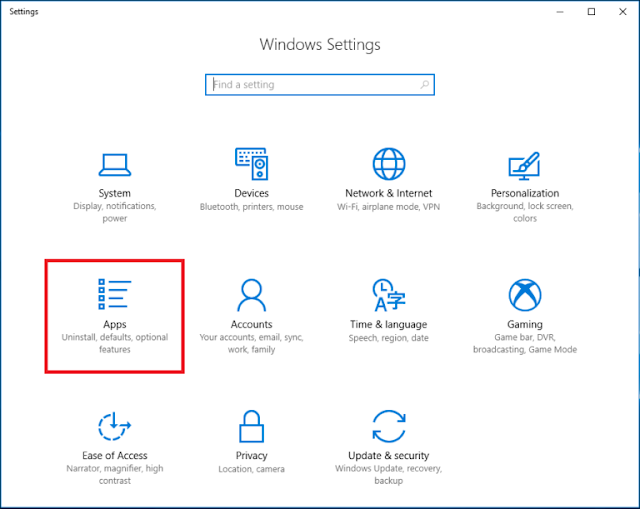640x509 pixels.
Task: Click 'Background, lock screen, colors' description
Action: [x=525, y=212]
